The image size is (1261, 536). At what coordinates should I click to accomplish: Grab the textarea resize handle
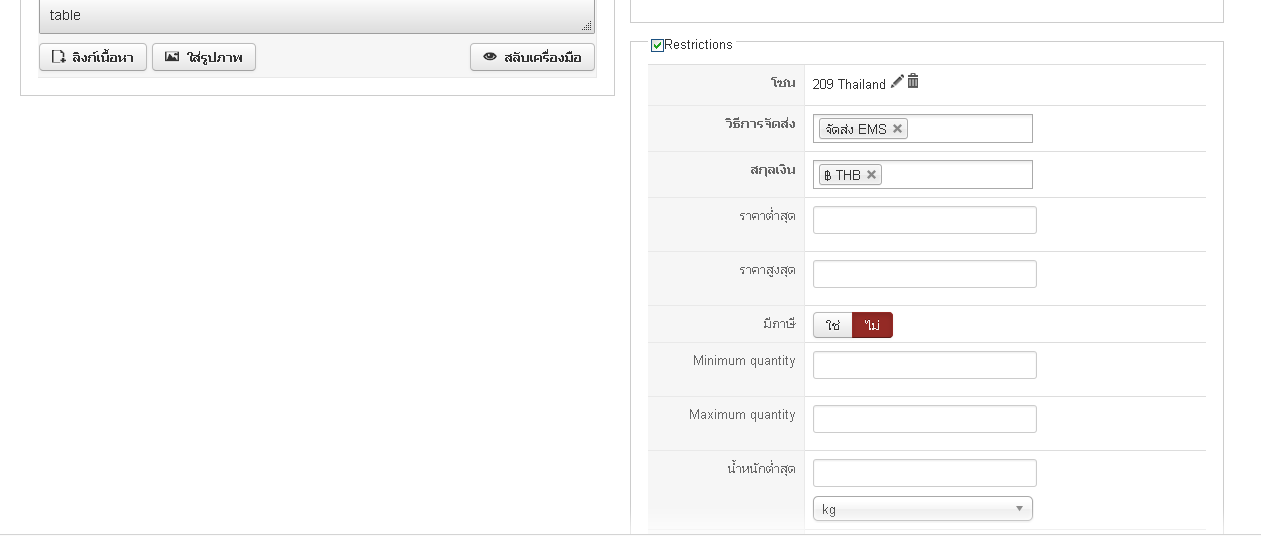[x=587, y=26]
